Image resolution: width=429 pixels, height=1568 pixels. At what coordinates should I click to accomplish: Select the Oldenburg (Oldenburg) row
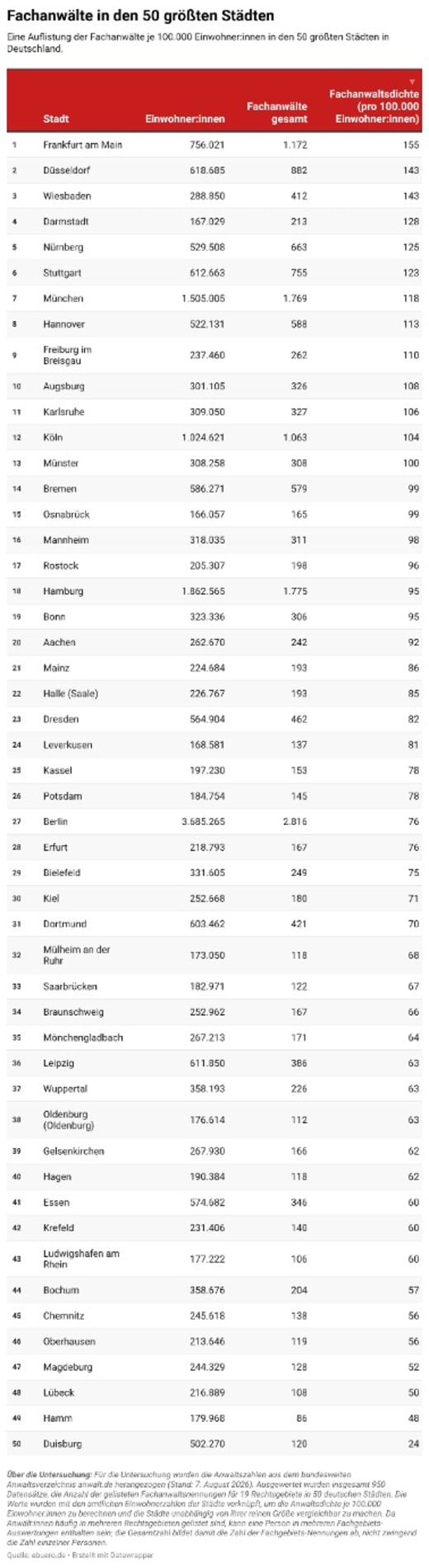click(x=214, y=1119)
